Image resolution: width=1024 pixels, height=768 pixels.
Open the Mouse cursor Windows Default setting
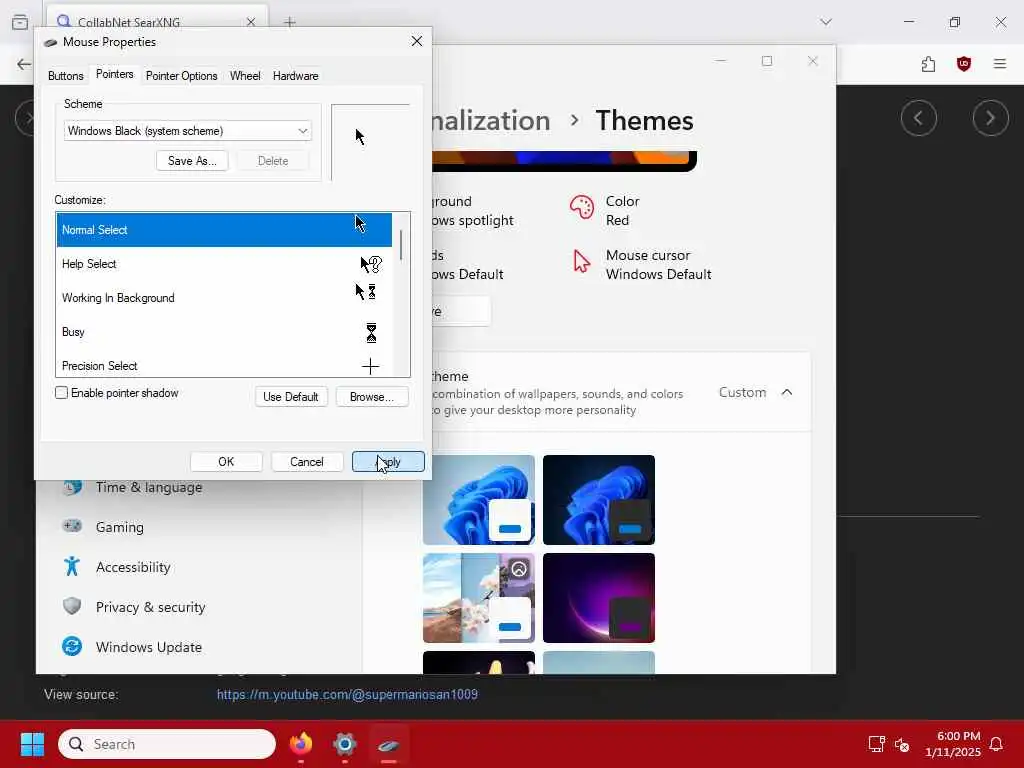pyautogui.click(x=642, y=264)
